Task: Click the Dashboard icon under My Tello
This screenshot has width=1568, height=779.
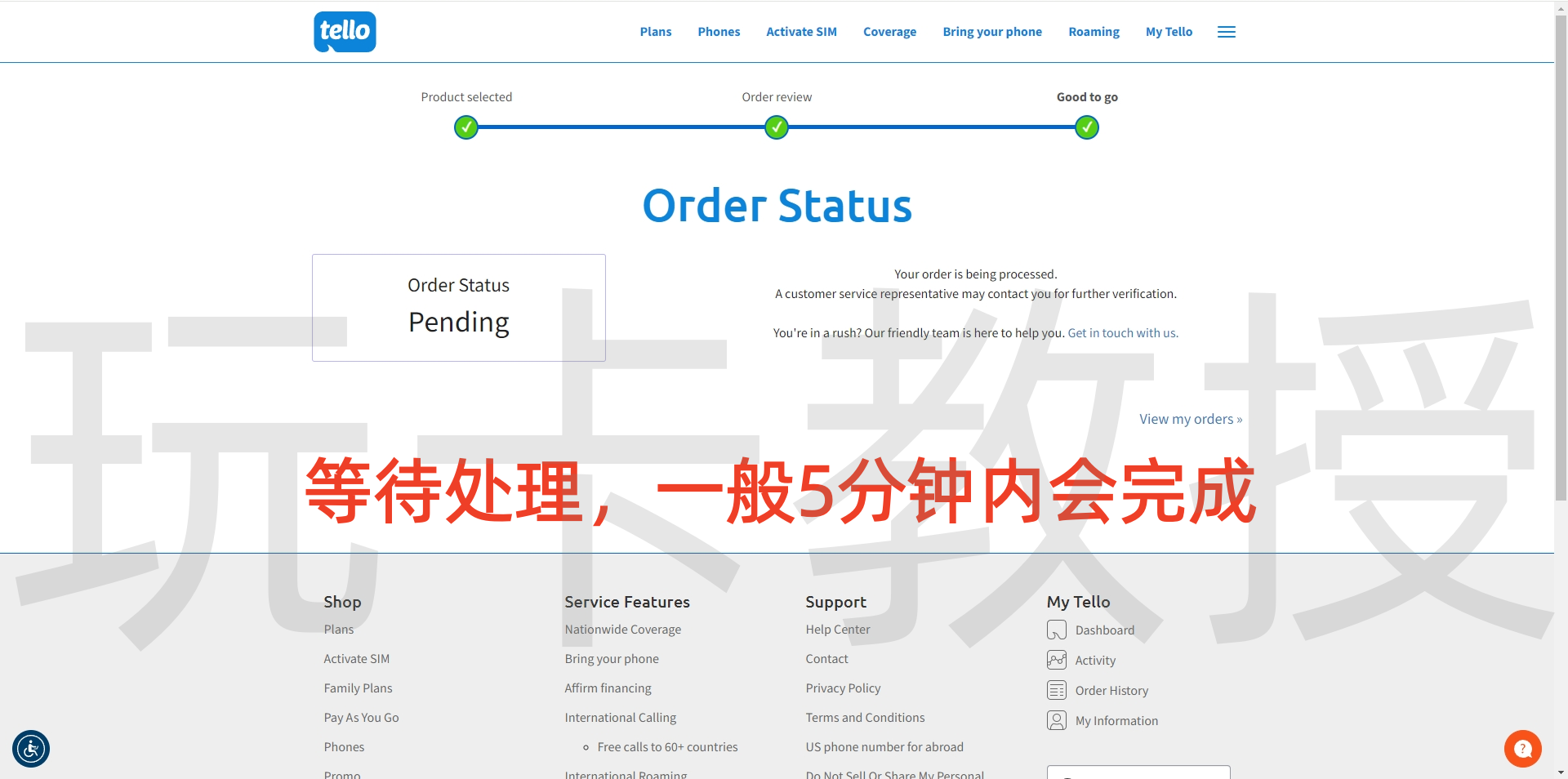Action: 1056,630
